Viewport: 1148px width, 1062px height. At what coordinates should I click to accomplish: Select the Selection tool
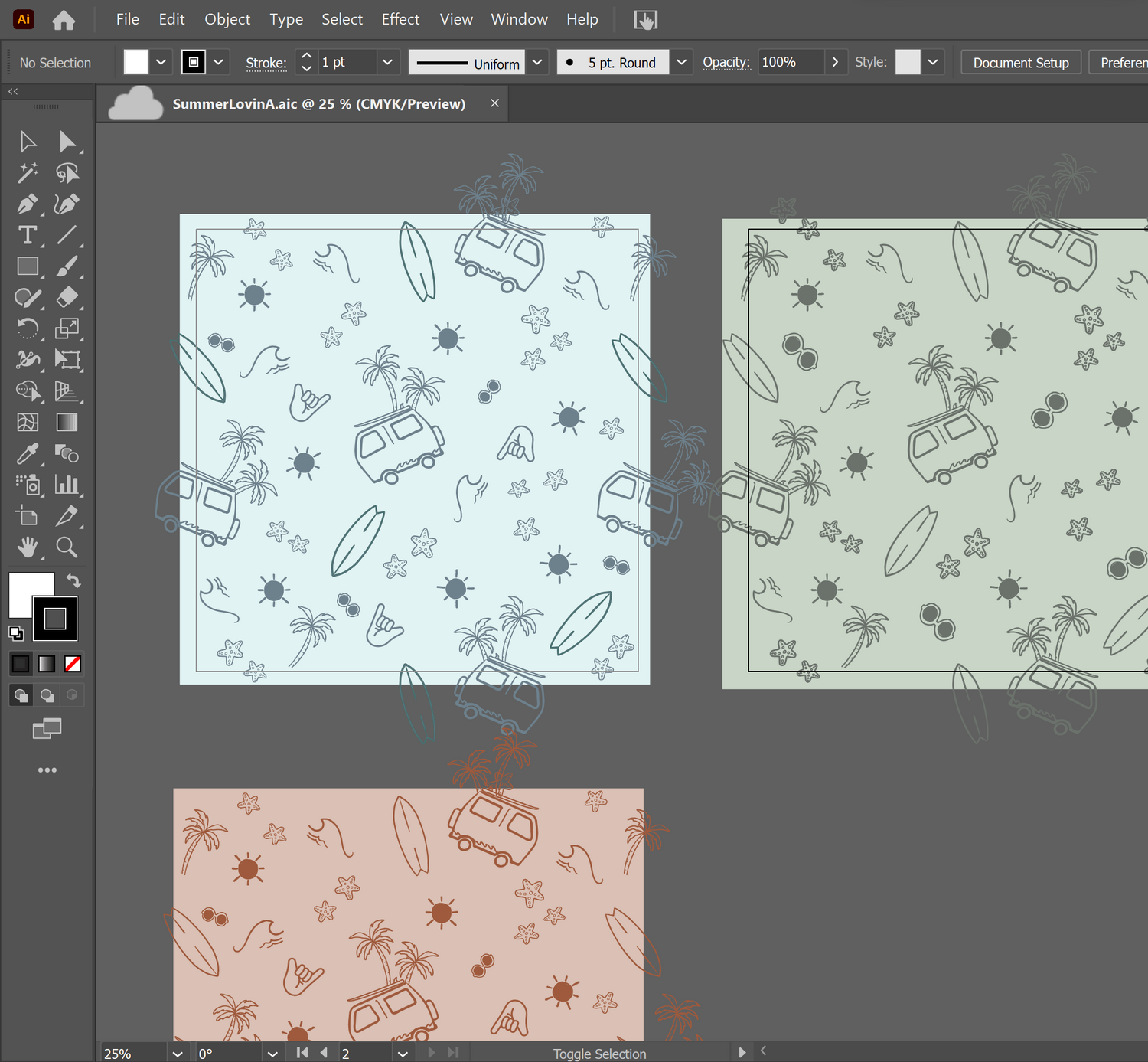[x=28, y=141]
